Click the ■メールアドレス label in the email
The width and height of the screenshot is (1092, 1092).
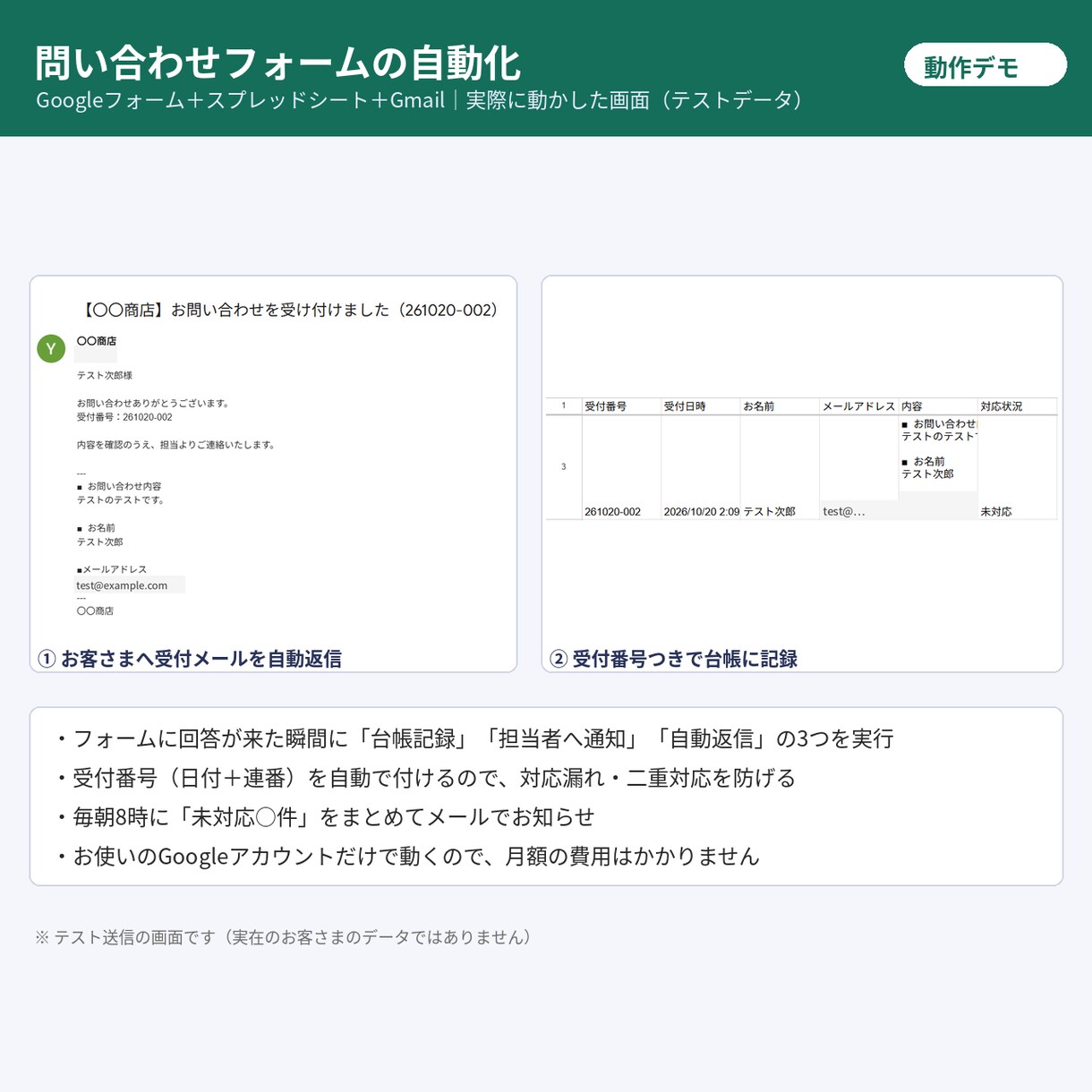[112, 569]
